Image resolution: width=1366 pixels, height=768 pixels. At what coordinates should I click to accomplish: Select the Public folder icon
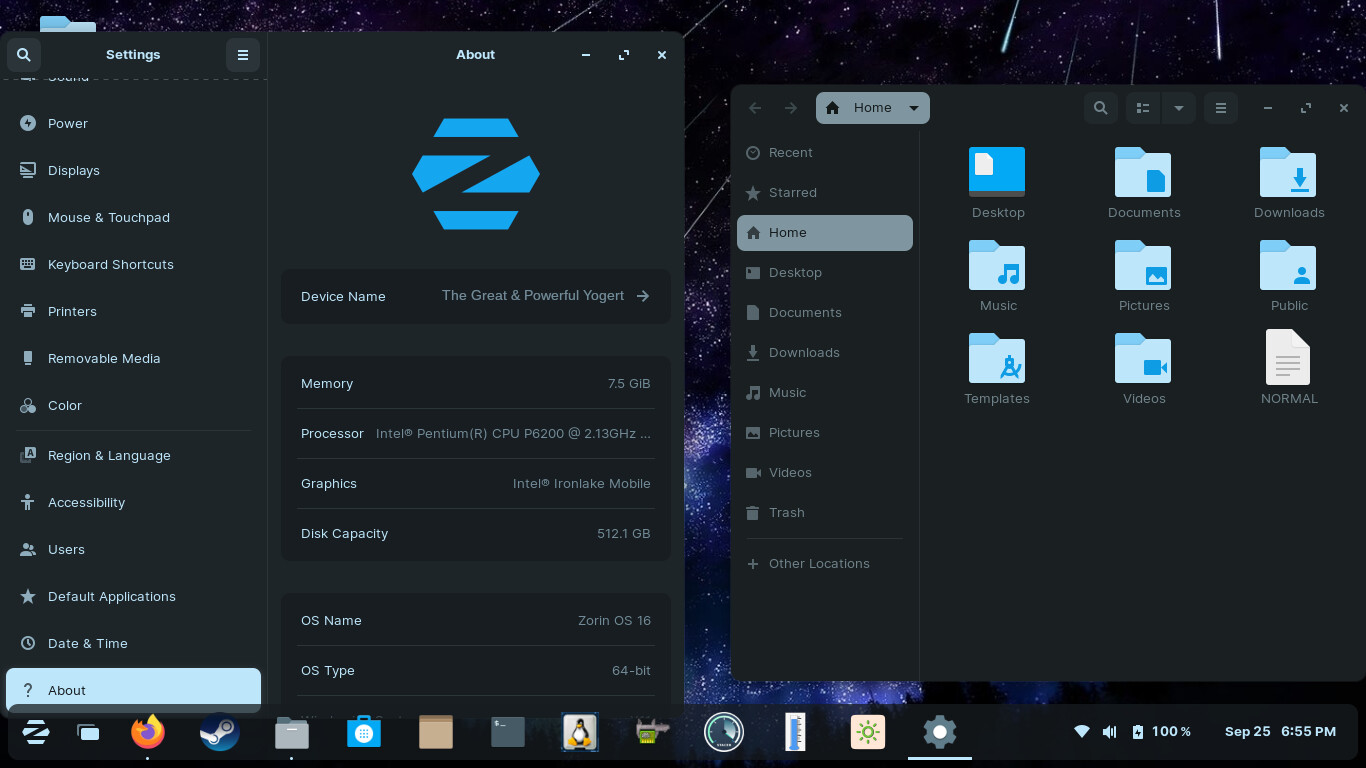point(1288,264)
